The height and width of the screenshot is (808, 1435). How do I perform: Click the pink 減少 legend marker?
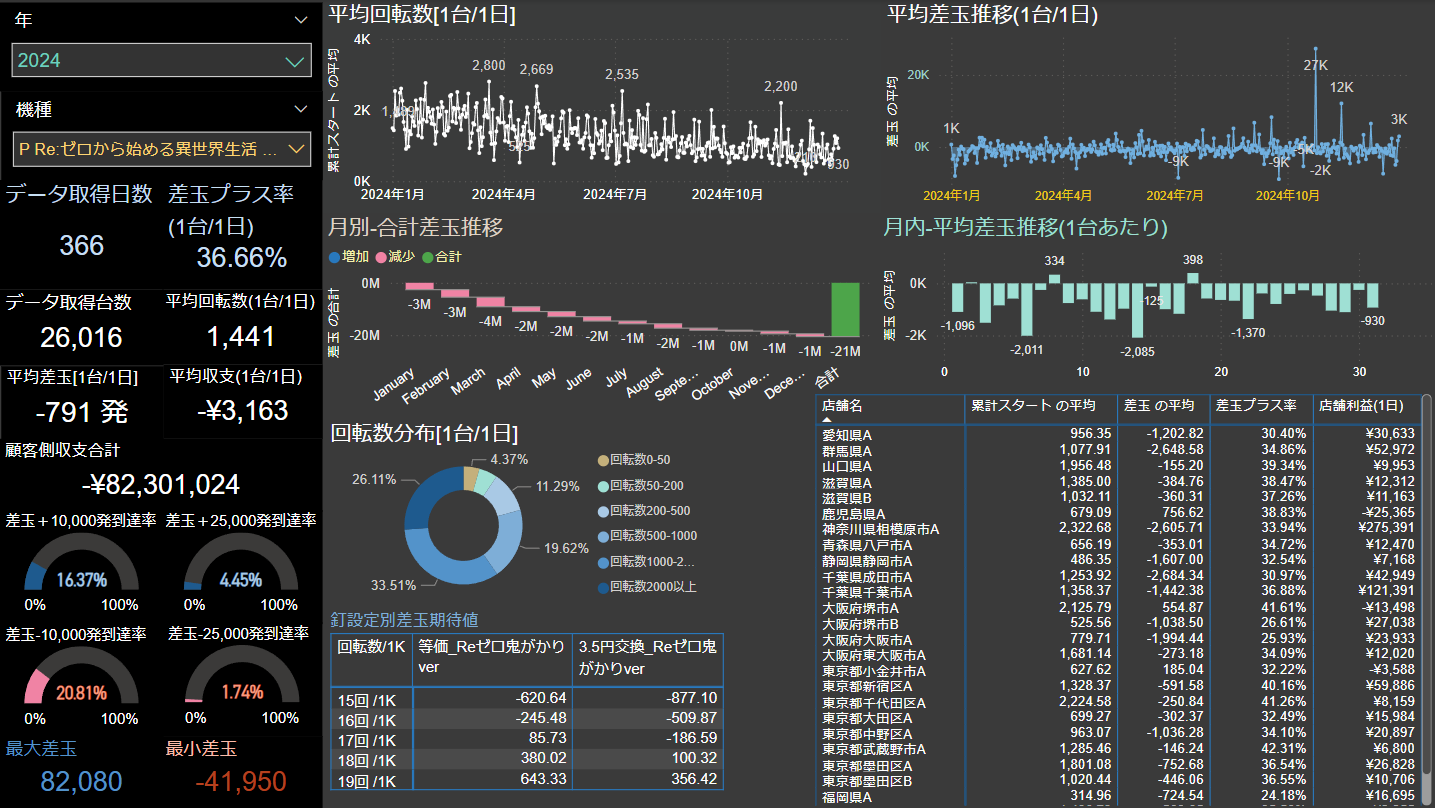click(381, 257)
